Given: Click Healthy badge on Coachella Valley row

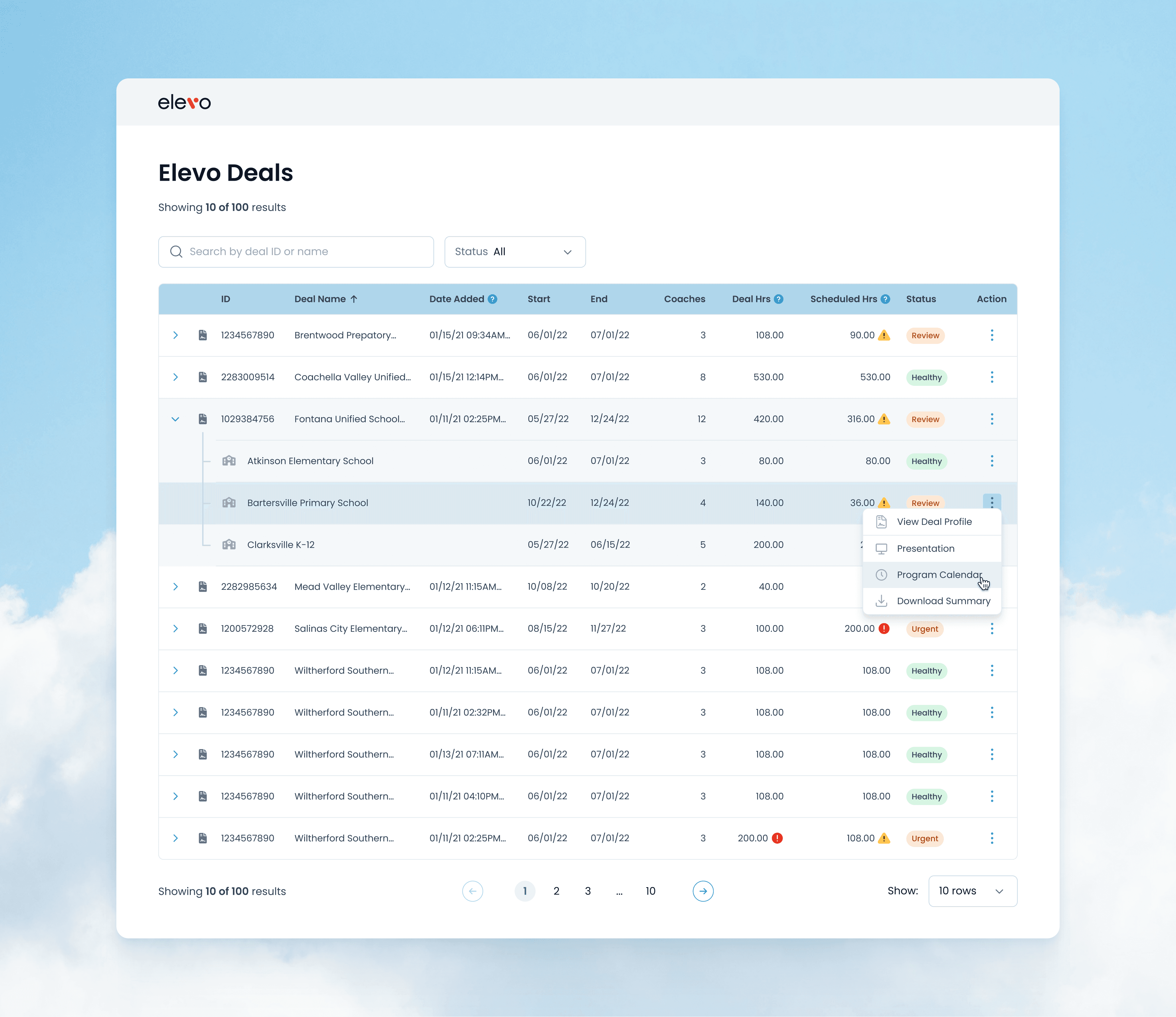Looking at the screenshot, I should point(926,377).
